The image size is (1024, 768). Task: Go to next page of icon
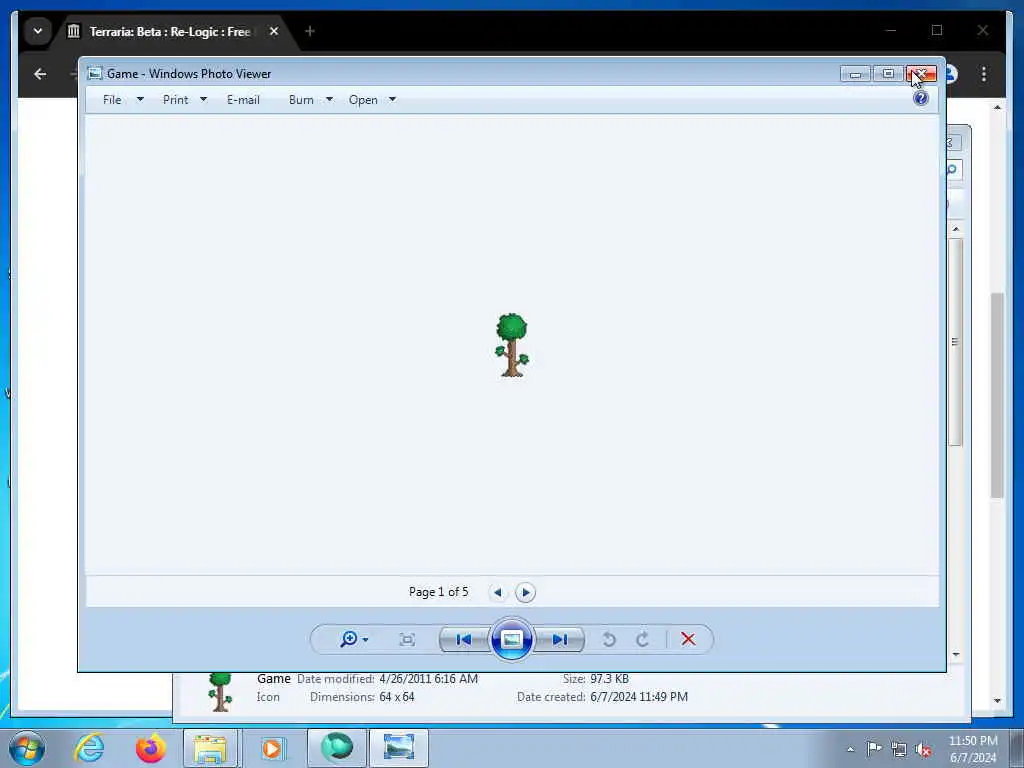[525, 592]
